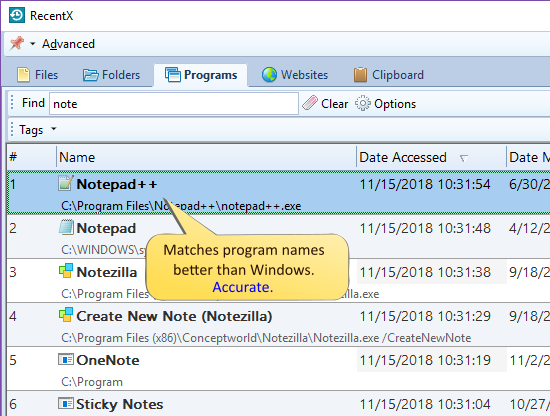550x416 pixels.
Task: Open the Advanced menu
Action: 68,44
